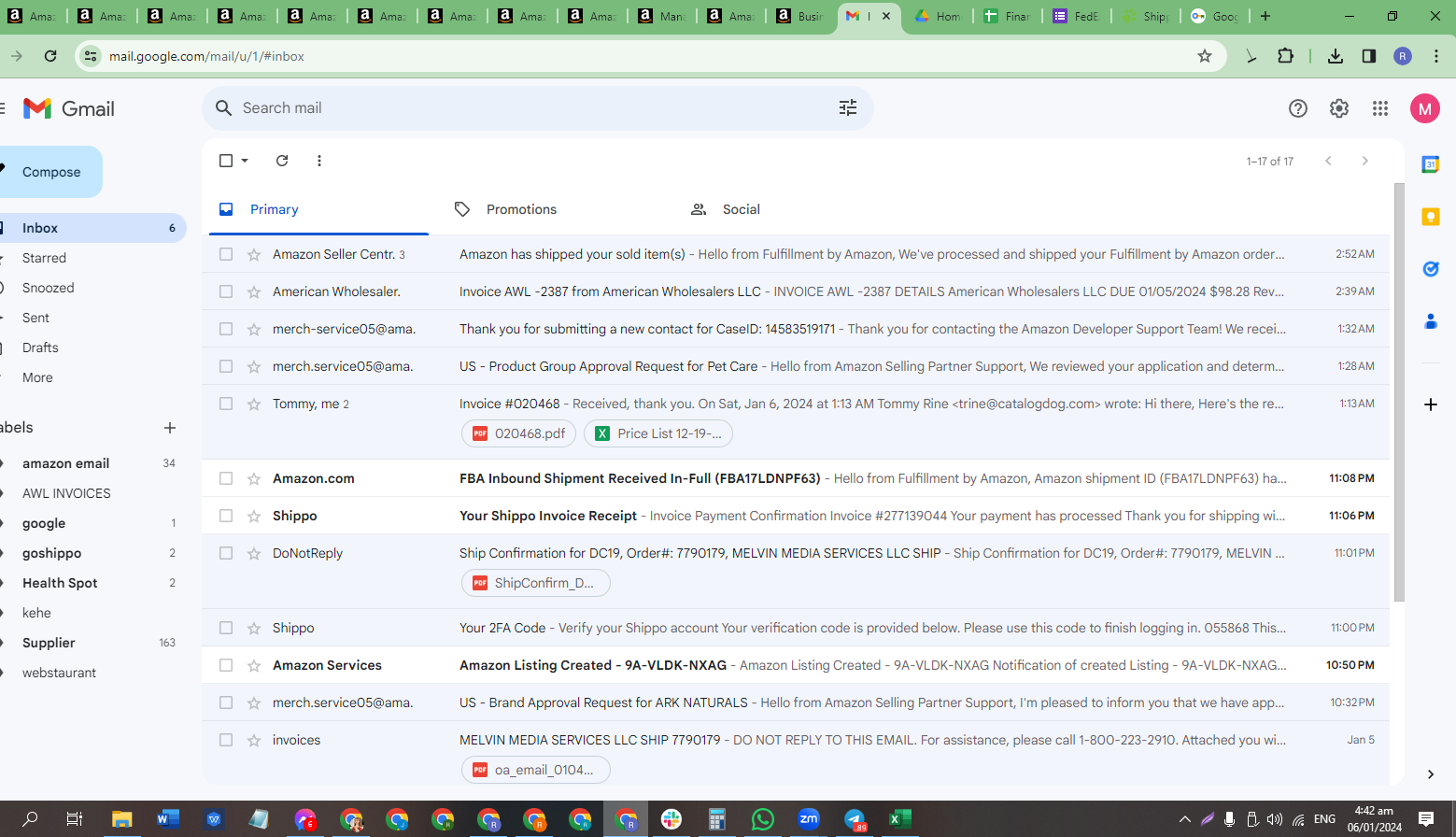The image size is (1456, 837).
Task: Check the Amazon Seller Central email checkbox
Action: click(226, 254)
